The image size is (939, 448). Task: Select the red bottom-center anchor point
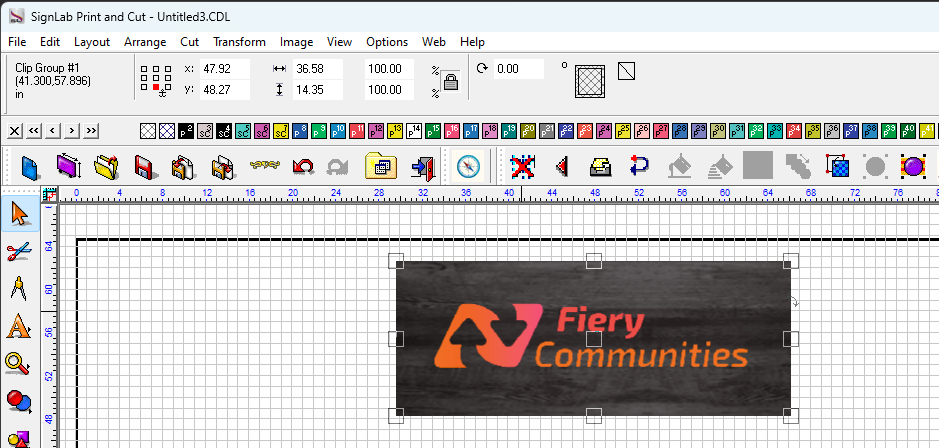tap(156, 87)
